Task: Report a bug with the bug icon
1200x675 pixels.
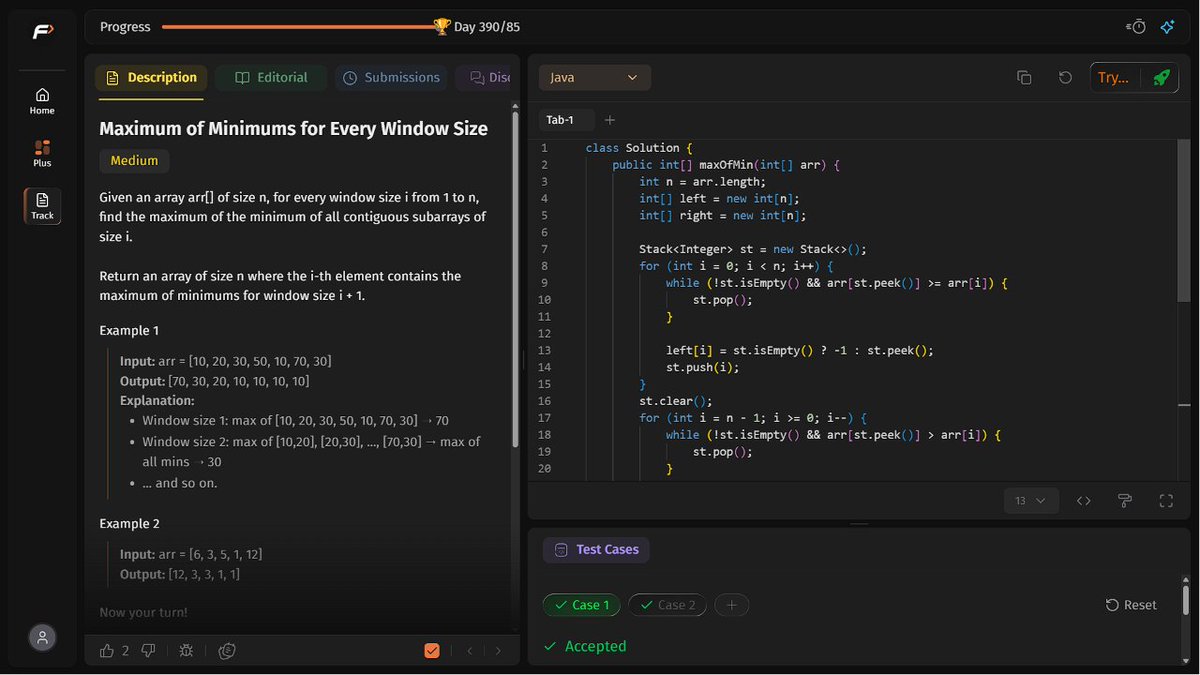Action: (x=186, y=650)
